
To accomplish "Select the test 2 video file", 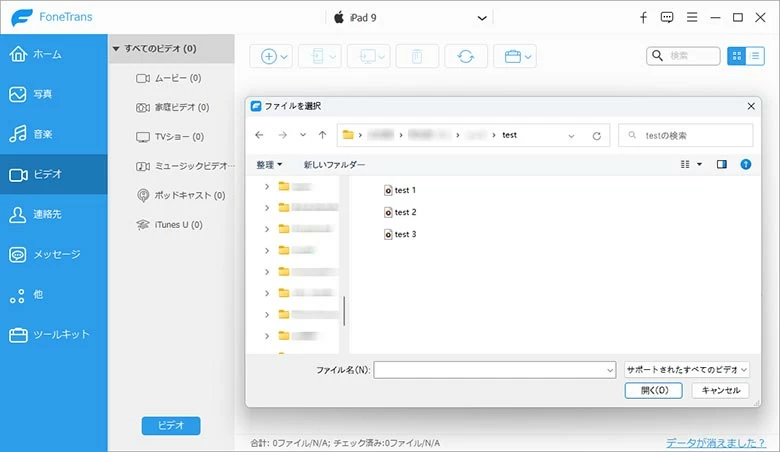I will [404, 212].
